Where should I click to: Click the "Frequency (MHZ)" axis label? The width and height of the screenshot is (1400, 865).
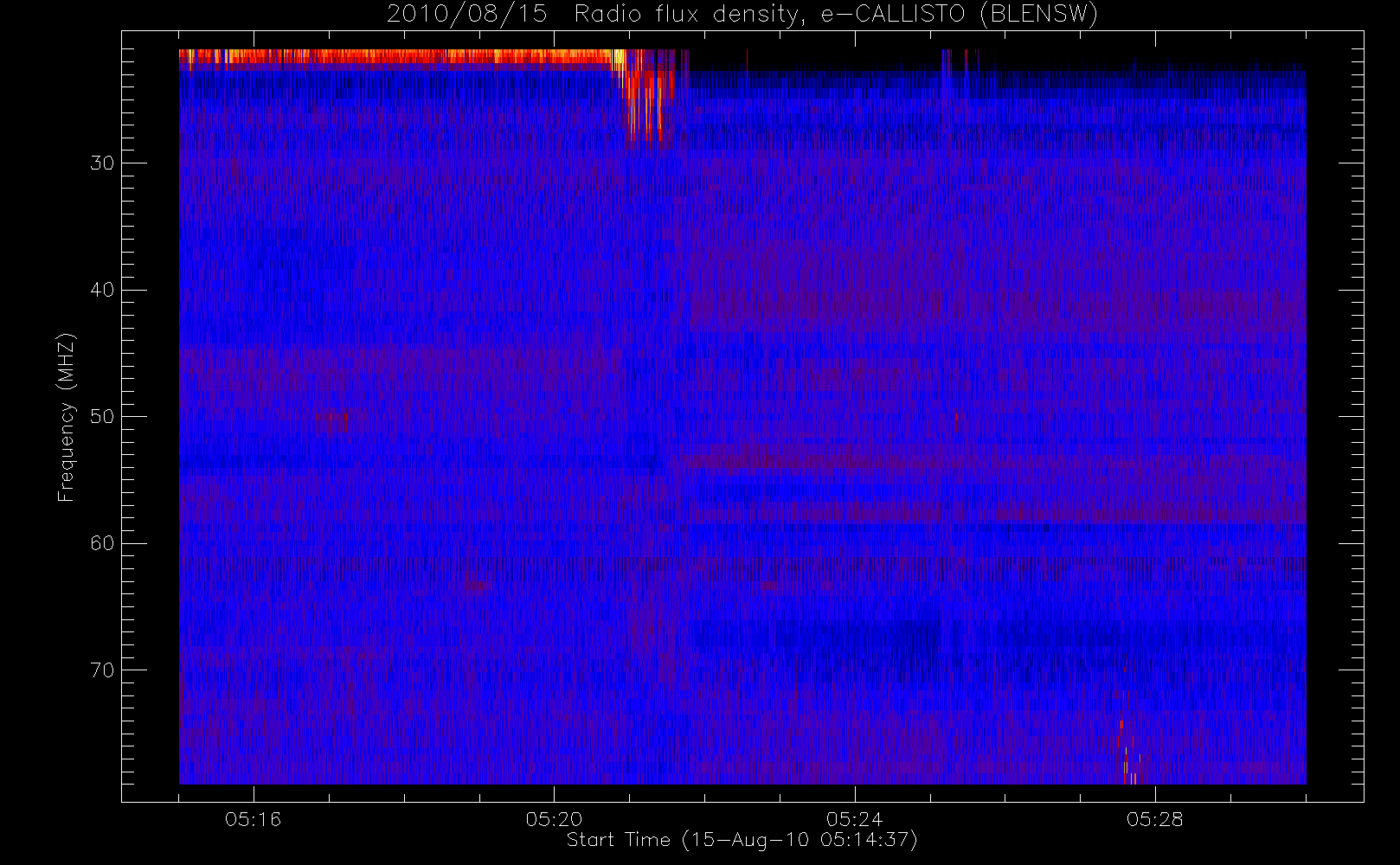pos(67,417)
